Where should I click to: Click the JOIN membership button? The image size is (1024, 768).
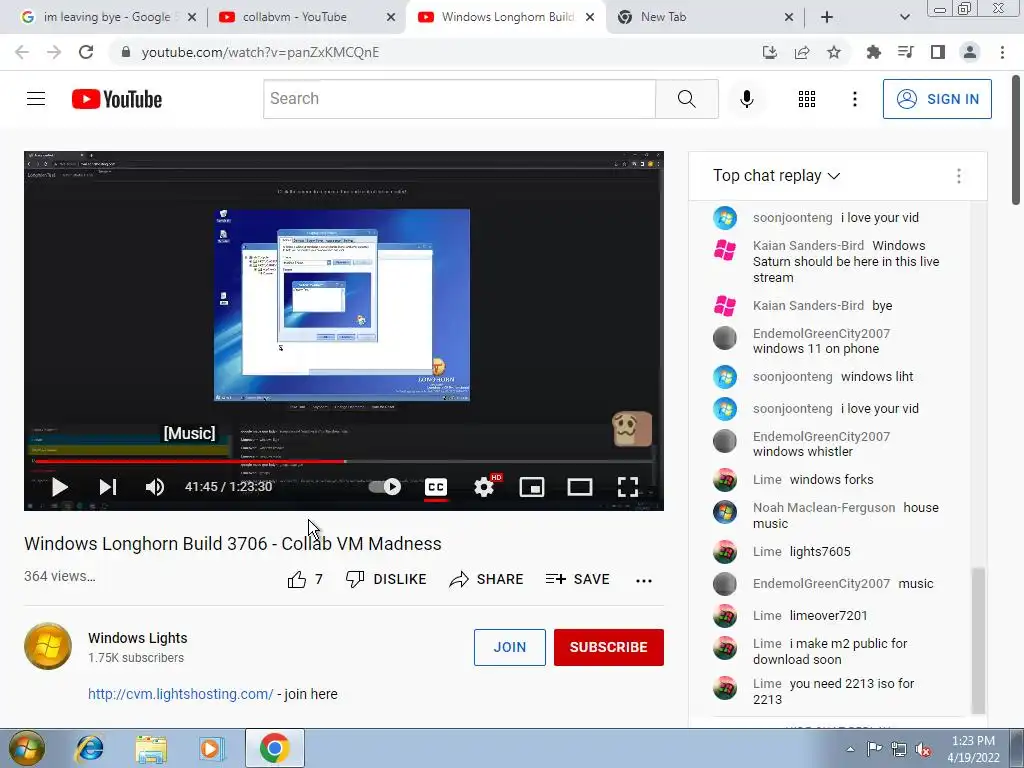click(509, 647)
